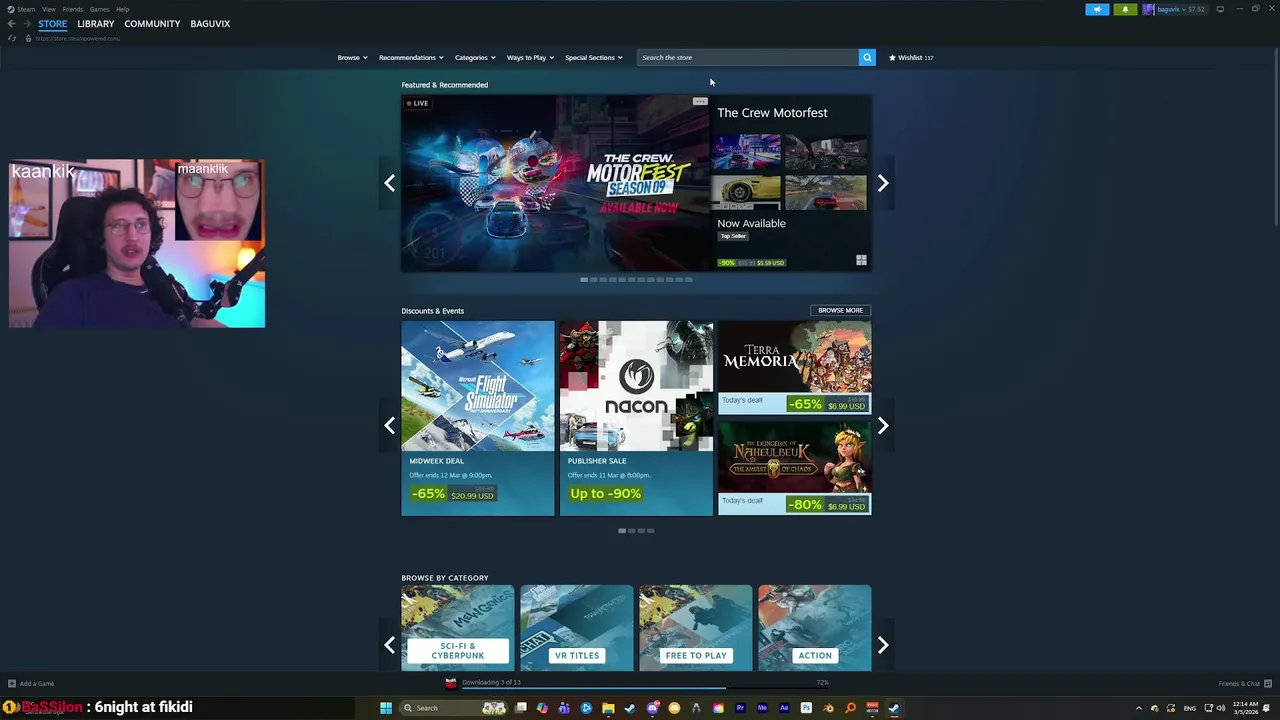1280x720 pixels.
Task: Show previous featured game
Action: click(389, 183)
